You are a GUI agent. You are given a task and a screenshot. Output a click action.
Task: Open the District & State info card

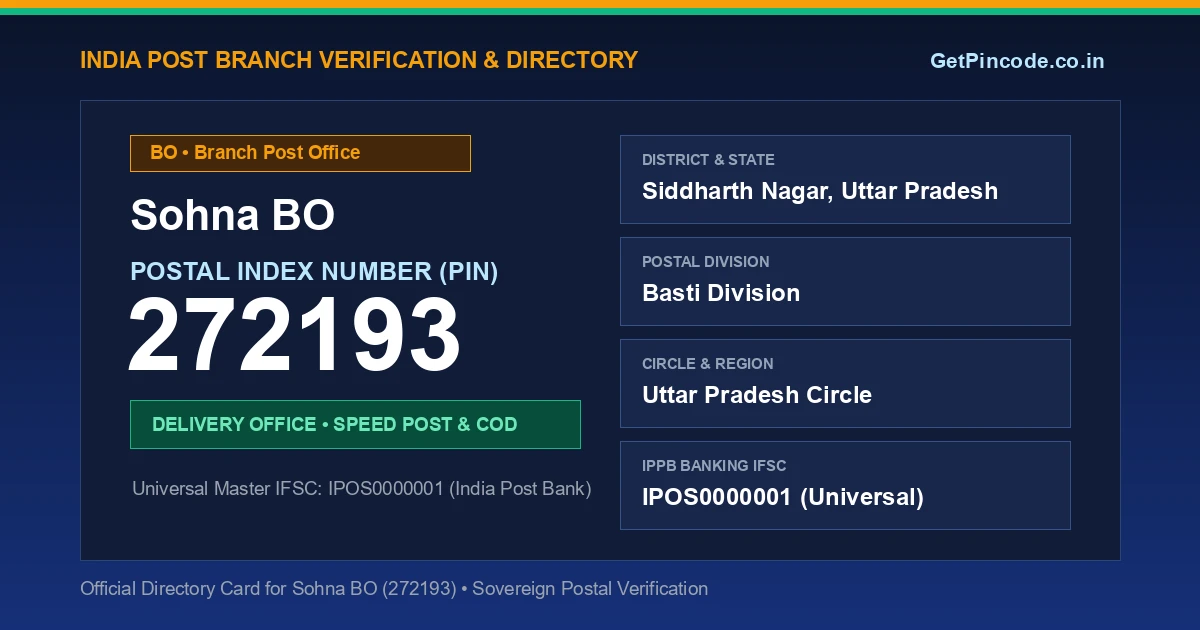point(845,179)
